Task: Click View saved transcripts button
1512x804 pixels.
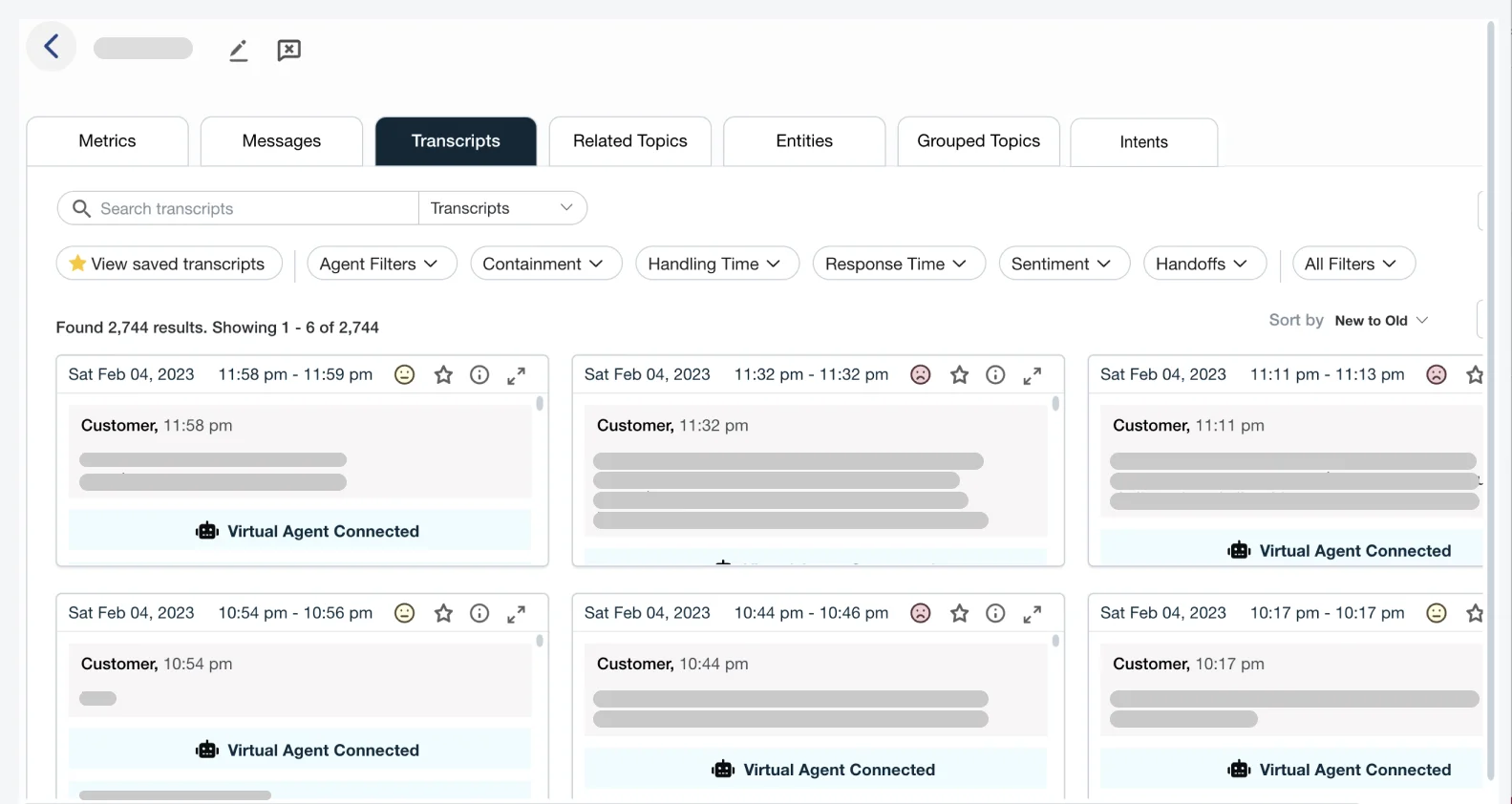Action: [169, 264]
